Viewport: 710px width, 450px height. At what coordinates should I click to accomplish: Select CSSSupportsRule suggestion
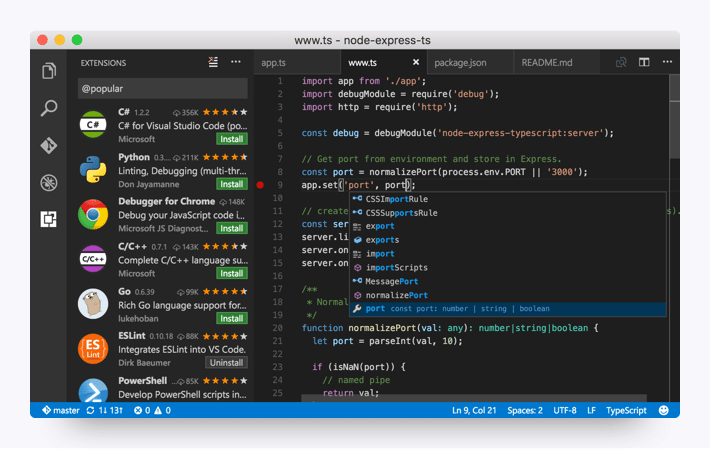[508, 213]
